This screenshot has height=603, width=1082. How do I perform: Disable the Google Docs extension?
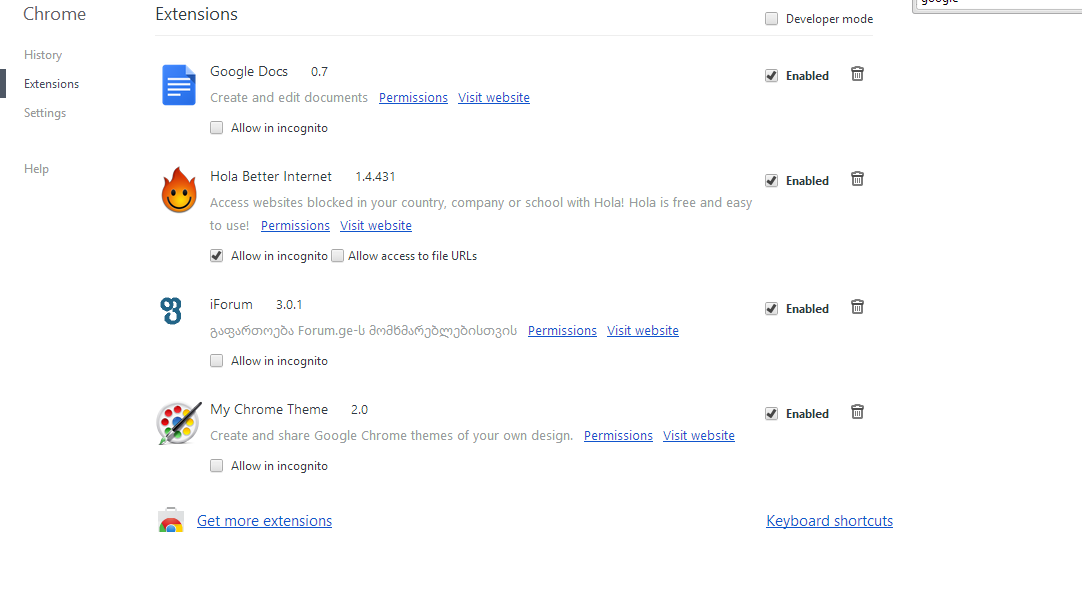pyautogui.click(x=772, y=76)
